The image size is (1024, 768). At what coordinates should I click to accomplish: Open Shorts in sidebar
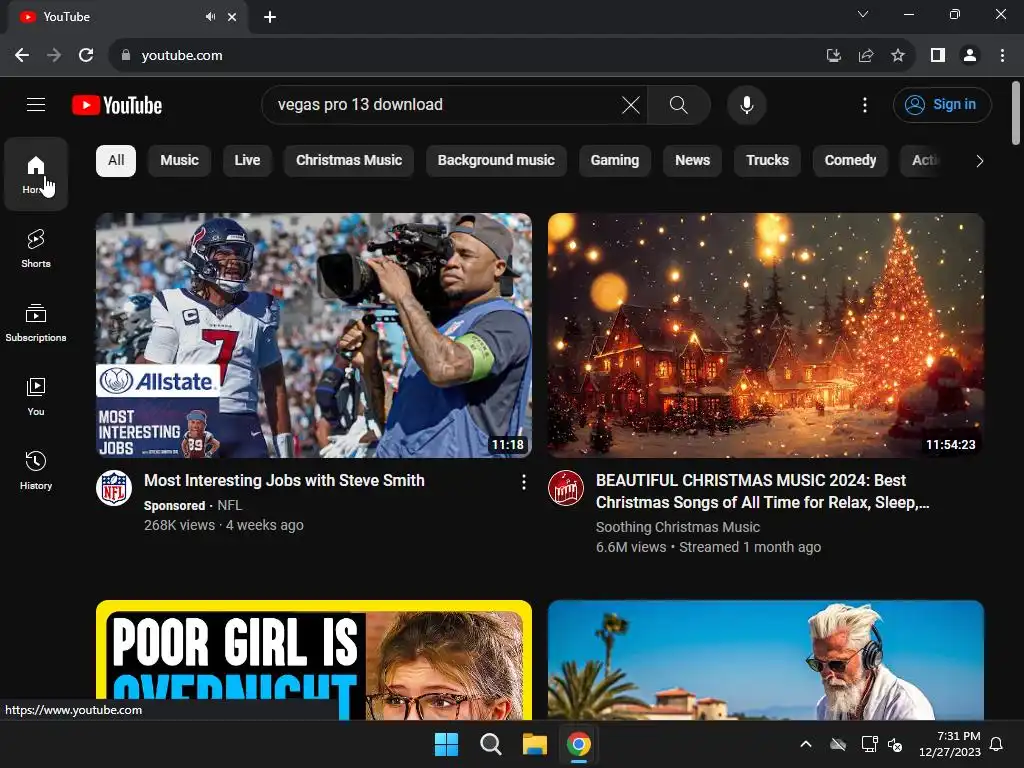[x=36, y=248]
